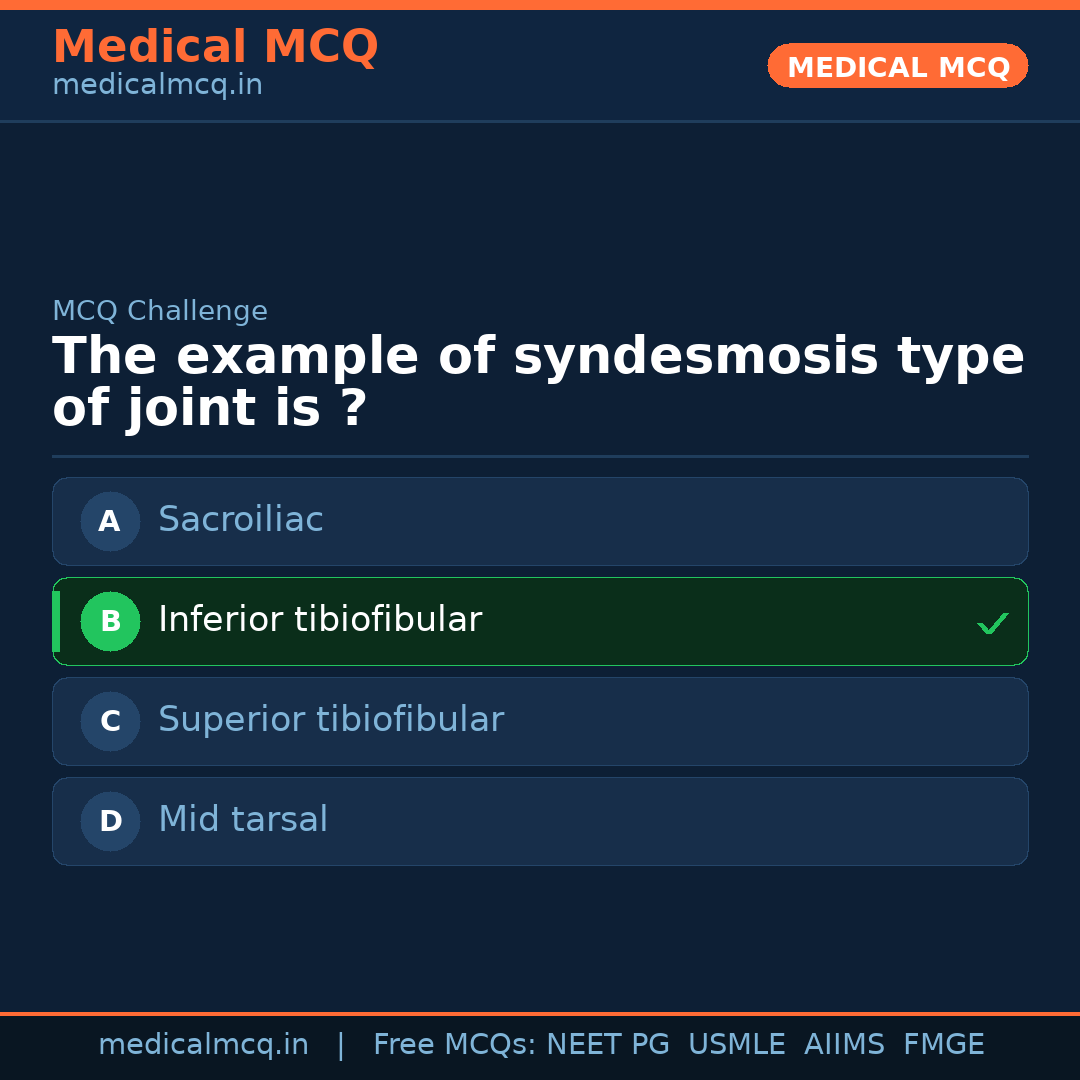Click the letter C circle badge
This screenshot has height=1080, width=1080.
pyautogui.click(x=110, y=721)
